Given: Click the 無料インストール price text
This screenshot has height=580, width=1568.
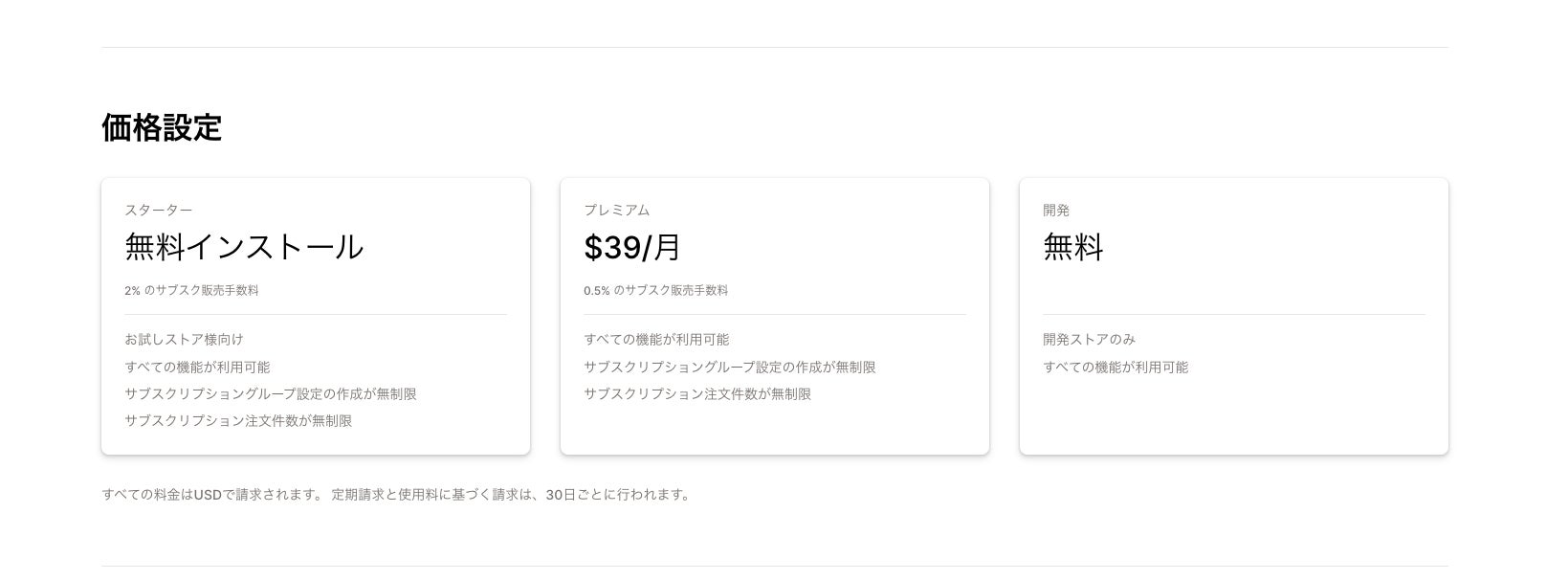Looking at the screenshot, I should coord(244,248).
